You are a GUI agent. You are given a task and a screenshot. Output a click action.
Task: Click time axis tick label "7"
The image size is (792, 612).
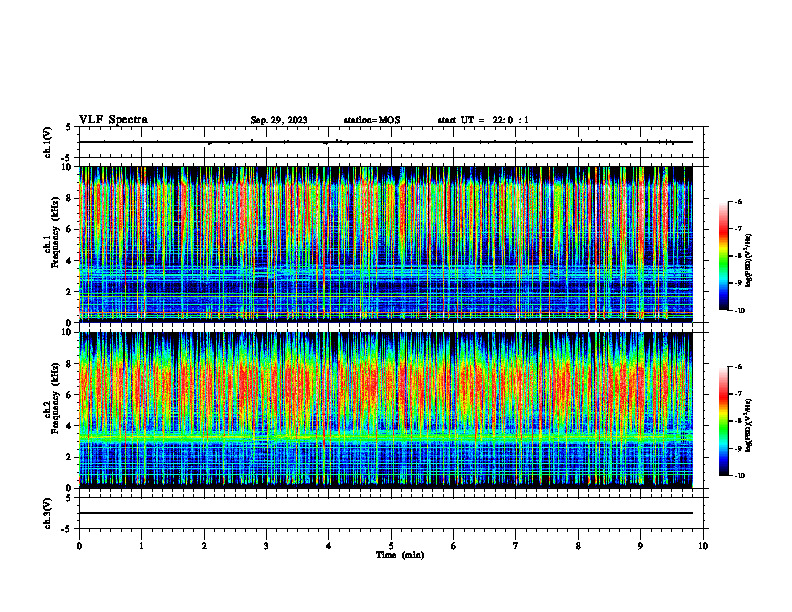(516, 546)
